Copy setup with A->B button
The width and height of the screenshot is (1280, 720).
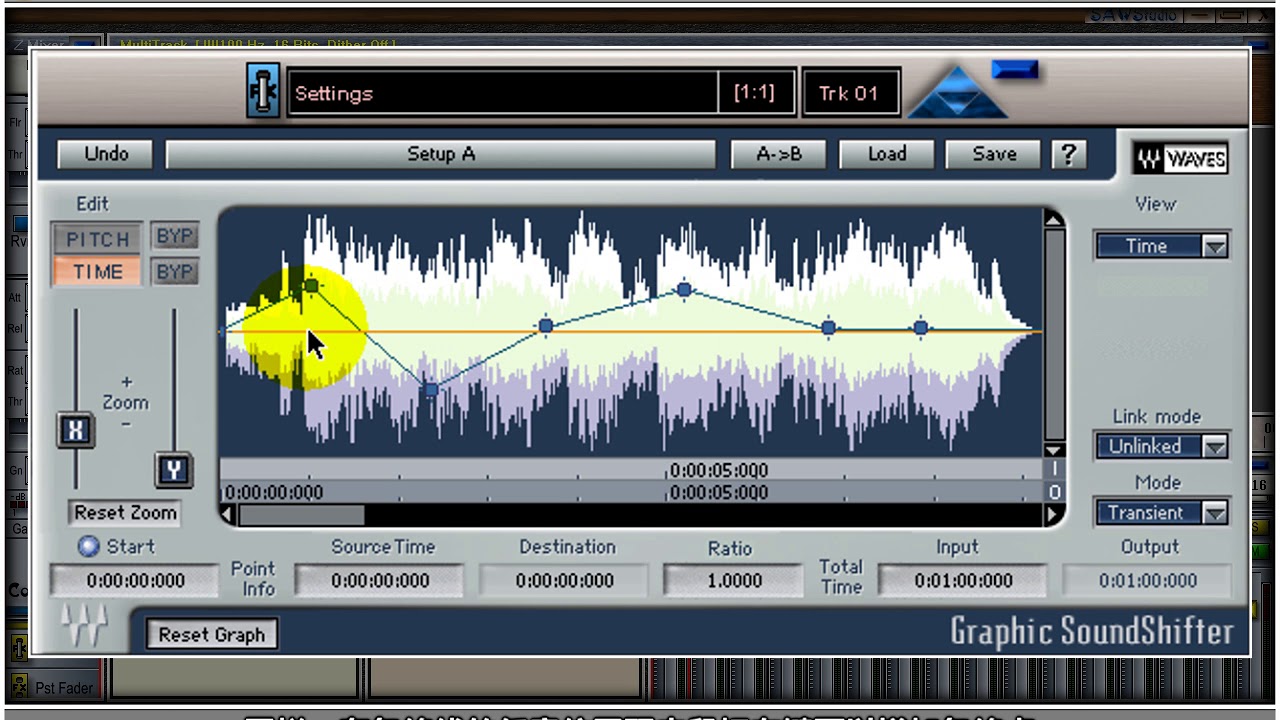(x=779, y=154)
